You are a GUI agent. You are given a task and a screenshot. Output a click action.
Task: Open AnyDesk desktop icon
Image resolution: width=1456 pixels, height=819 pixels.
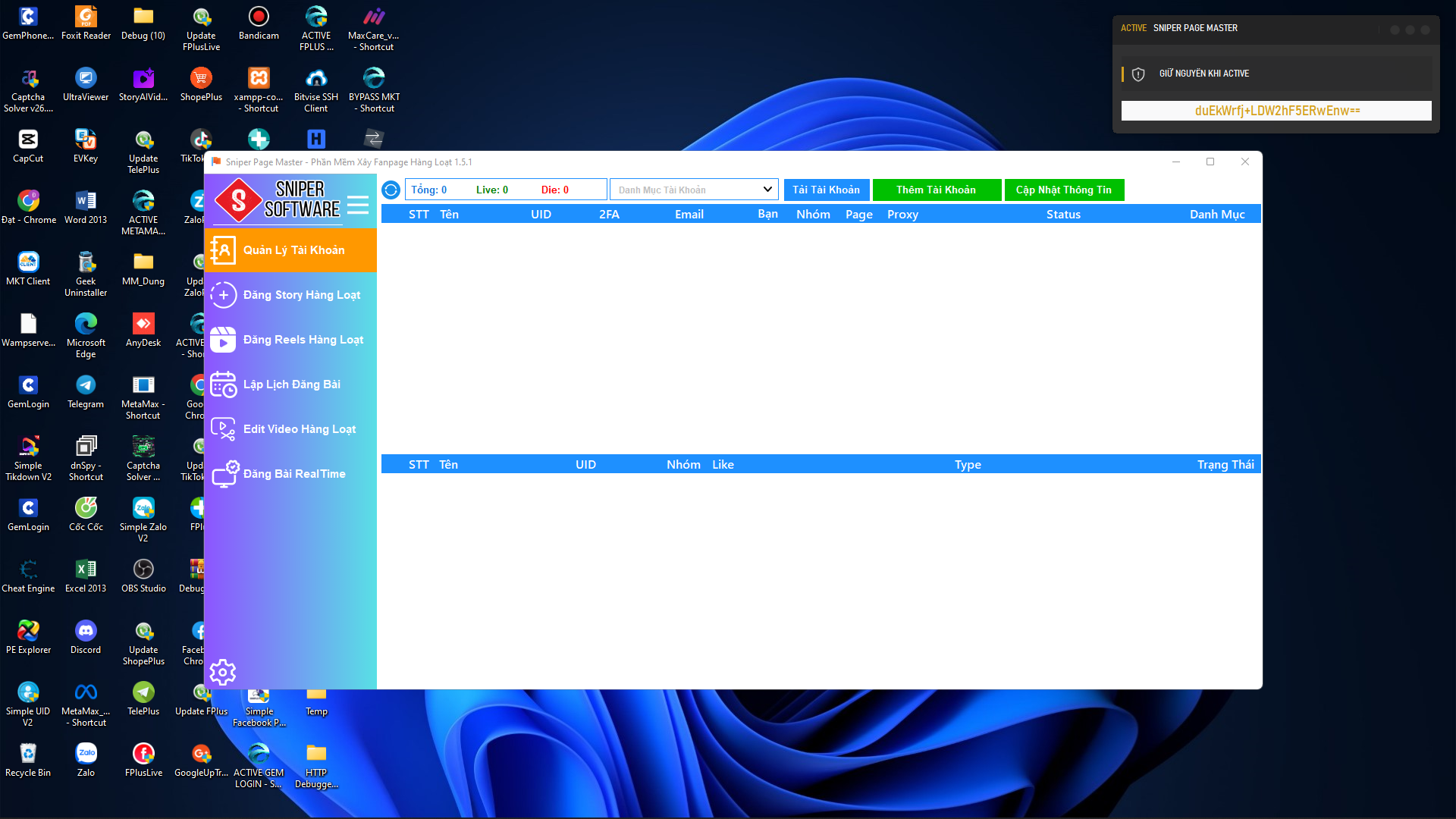(x=143, y=331)
